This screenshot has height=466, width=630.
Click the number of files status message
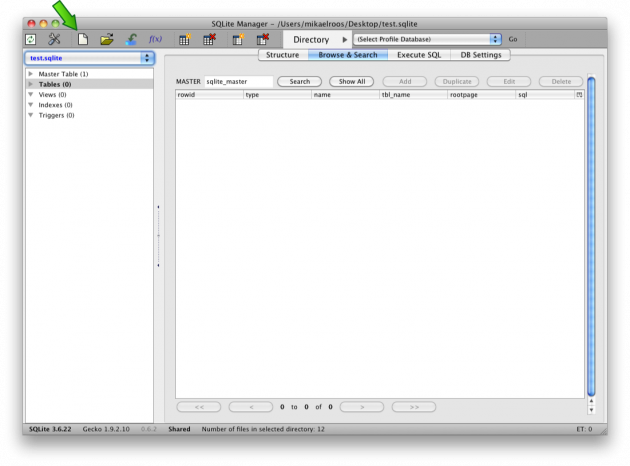(x=263, y=429)
